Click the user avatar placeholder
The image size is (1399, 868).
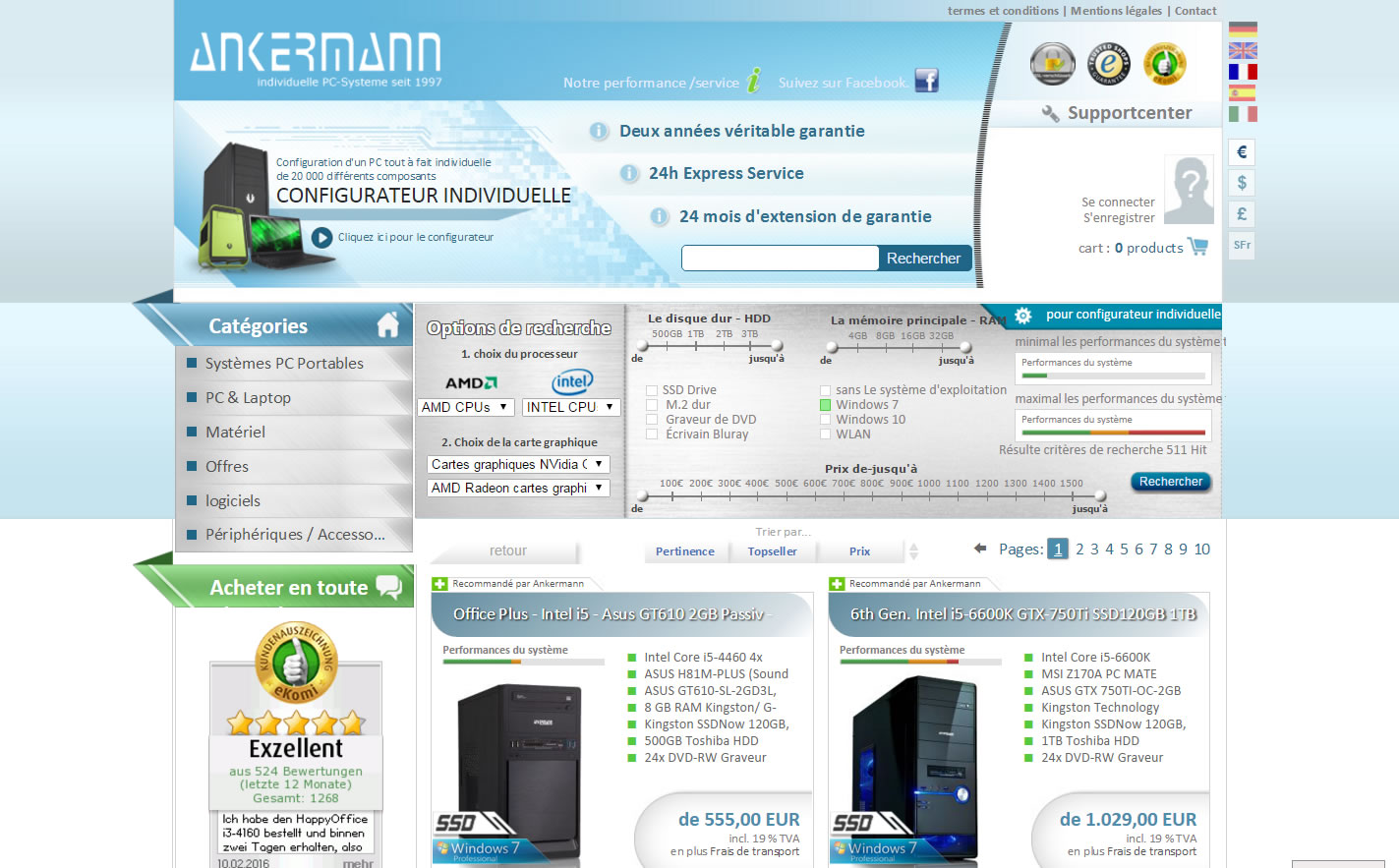(1189, 190)
